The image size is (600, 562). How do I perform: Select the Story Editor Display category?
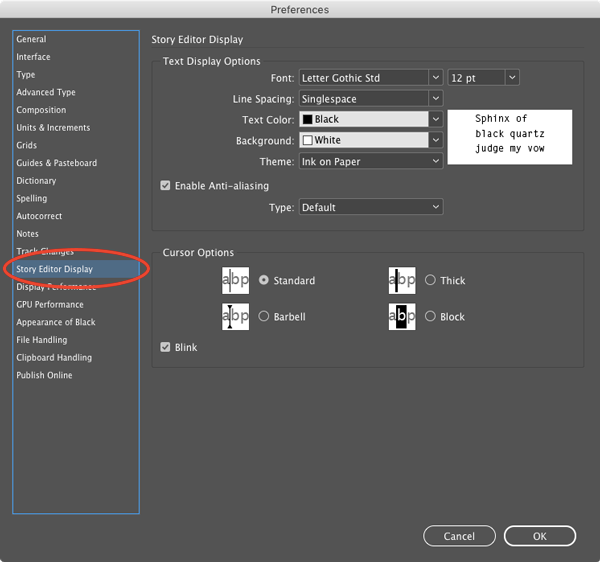tap(76, 269)
